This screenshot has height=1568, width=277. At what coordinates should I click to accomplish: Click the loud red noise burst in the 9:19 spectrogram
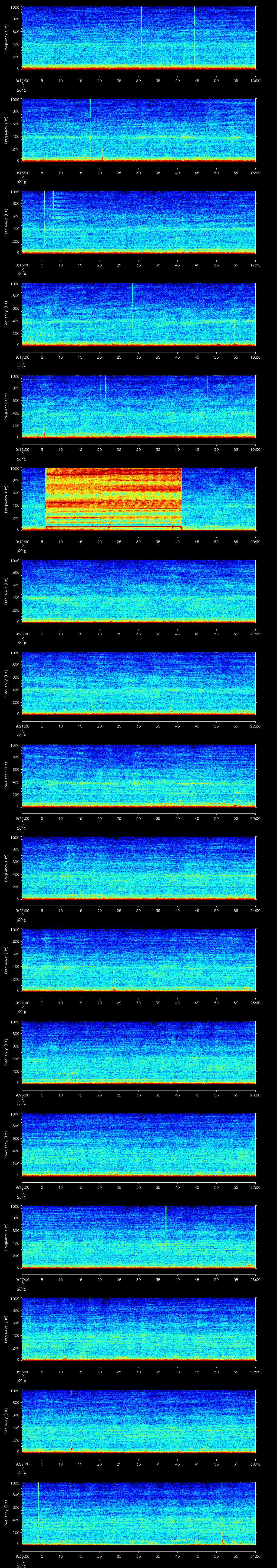click(113, 498)
